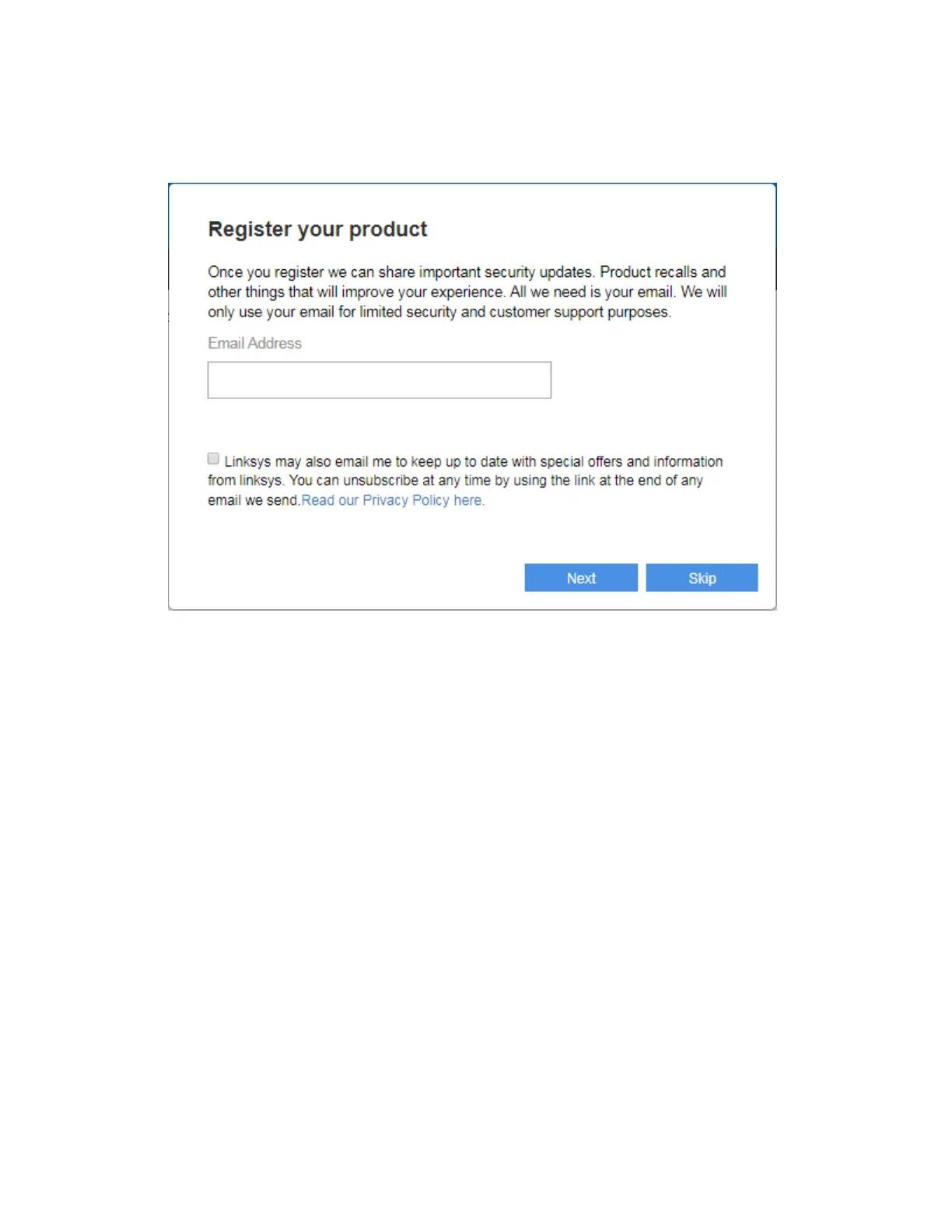Follow the Privacy Policy hyperlink

393,500
